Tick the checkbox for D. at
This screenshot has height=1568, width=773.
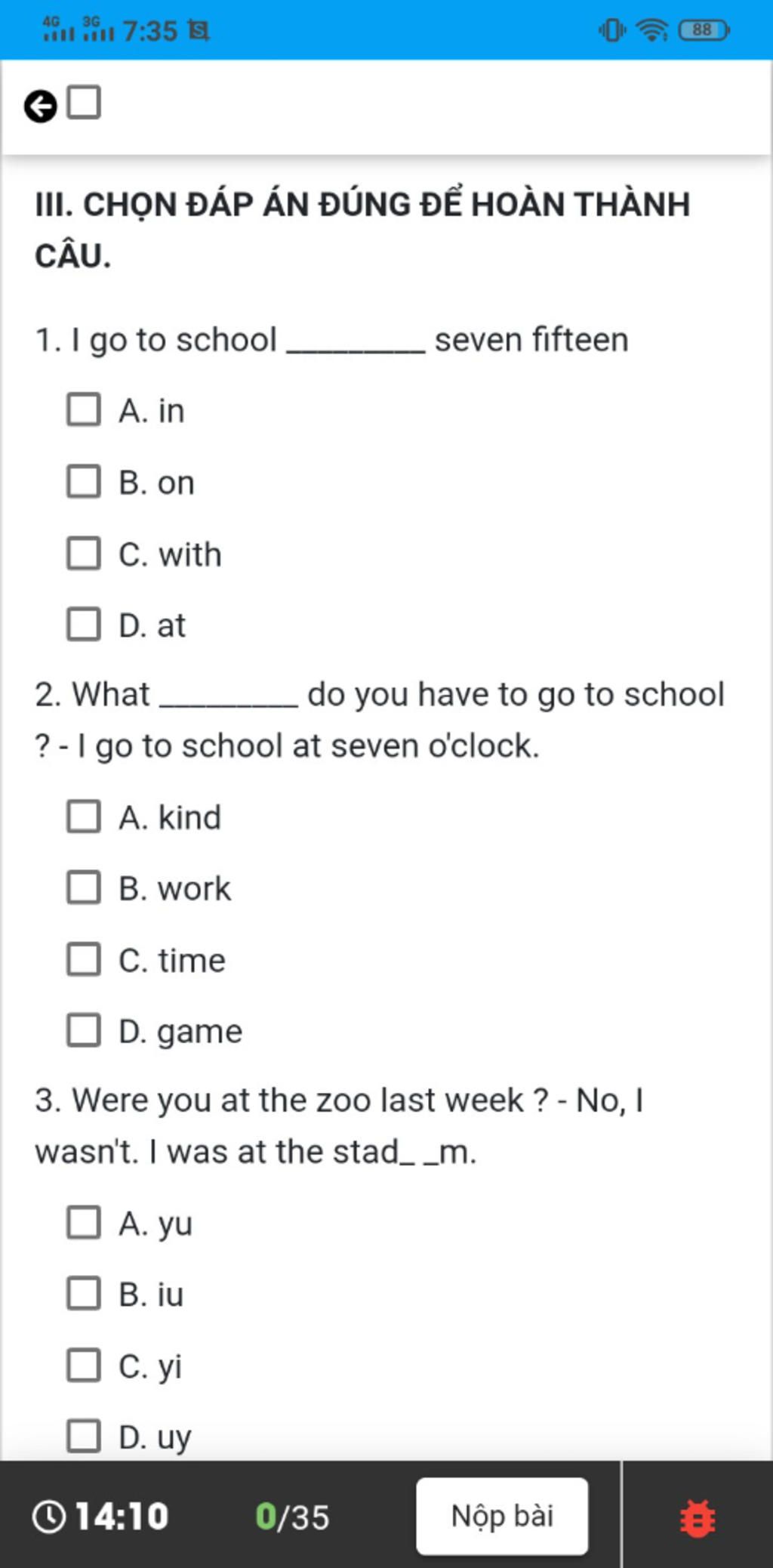point(84,624)
